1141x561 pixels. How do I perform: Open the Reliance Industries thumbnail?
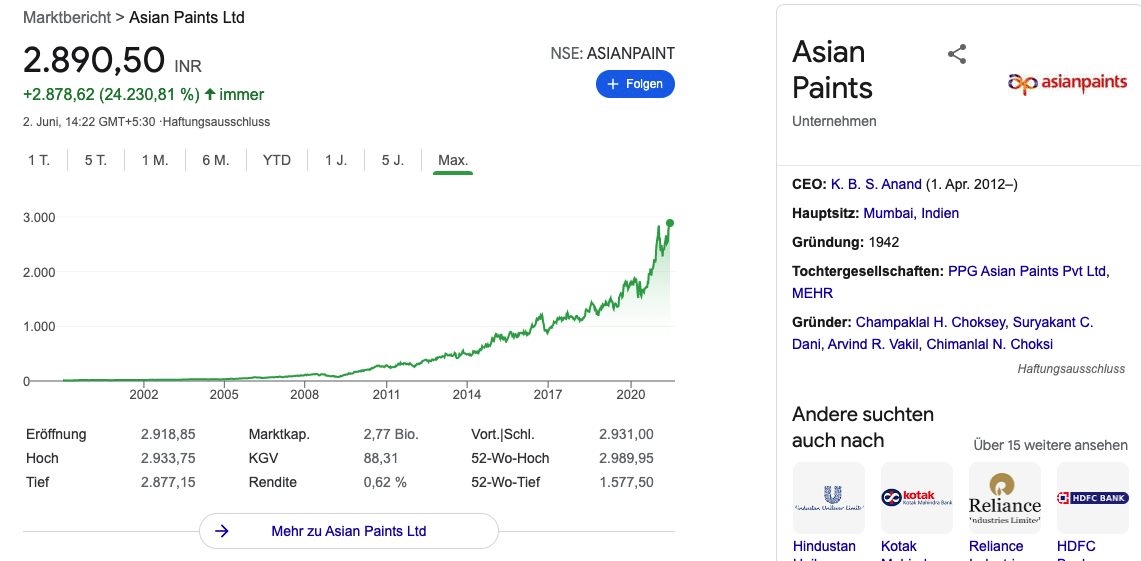coord(1005,498)
